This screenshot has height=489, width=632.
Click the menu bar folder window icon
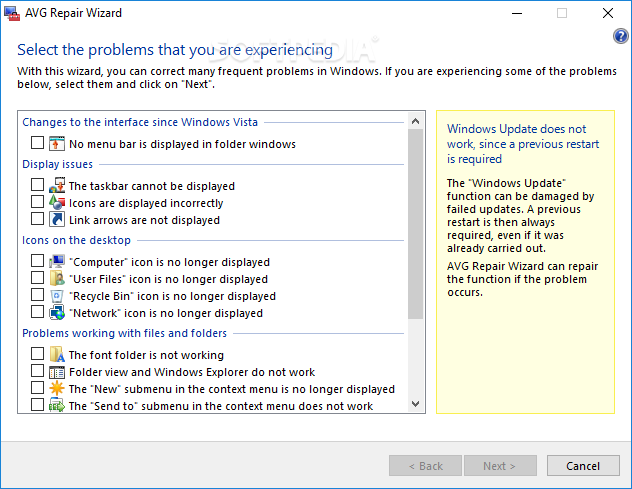coord(56,144)
